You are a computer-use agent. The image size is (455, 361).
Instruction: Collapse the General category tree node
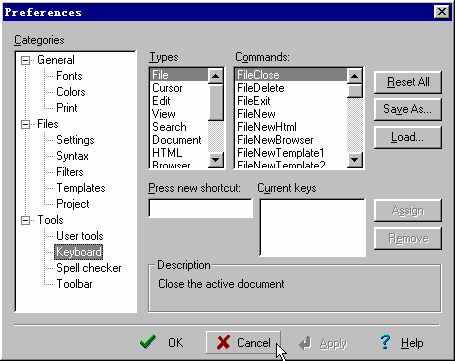25,61
